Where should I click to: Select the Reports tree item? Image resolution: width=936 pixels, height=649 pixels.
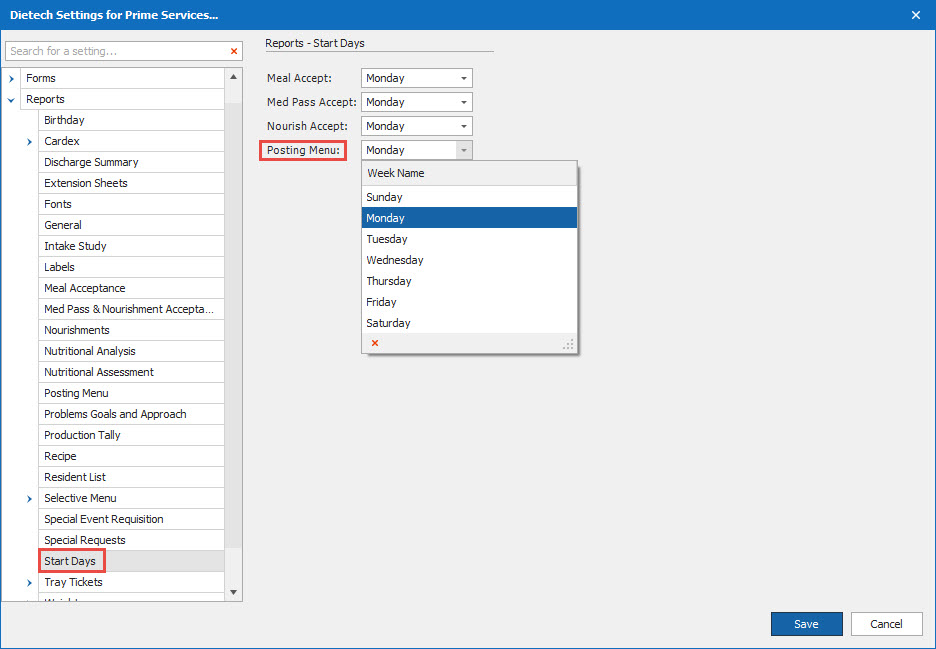tap(122, 99)
